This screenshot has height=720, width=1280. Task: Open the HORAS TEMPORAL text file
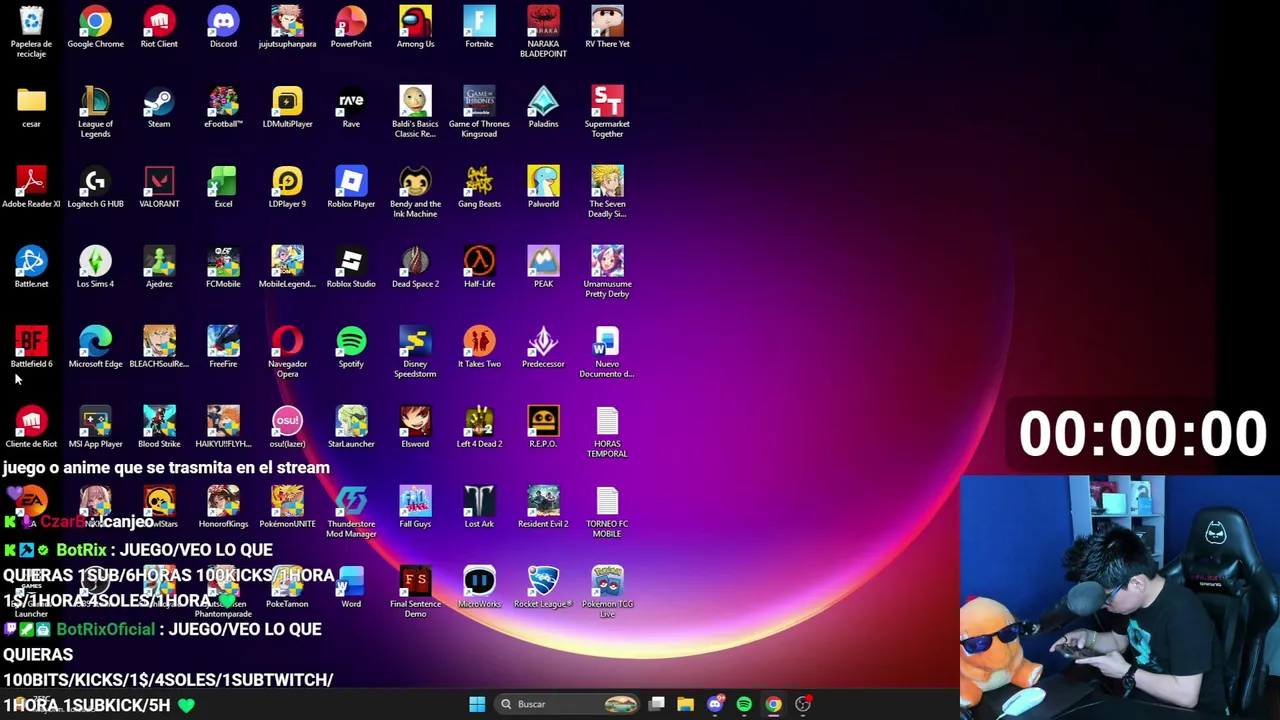(607, 431)
